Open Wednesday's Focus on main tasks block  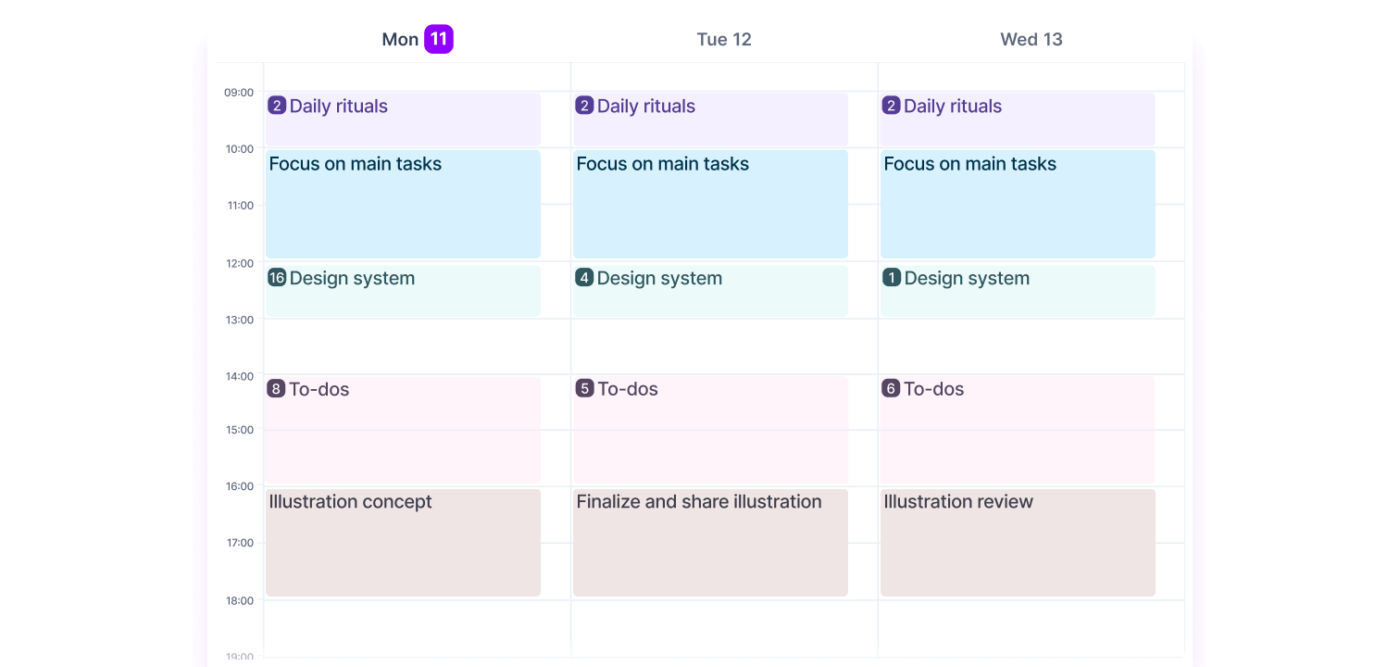[x=1017, y=205]
